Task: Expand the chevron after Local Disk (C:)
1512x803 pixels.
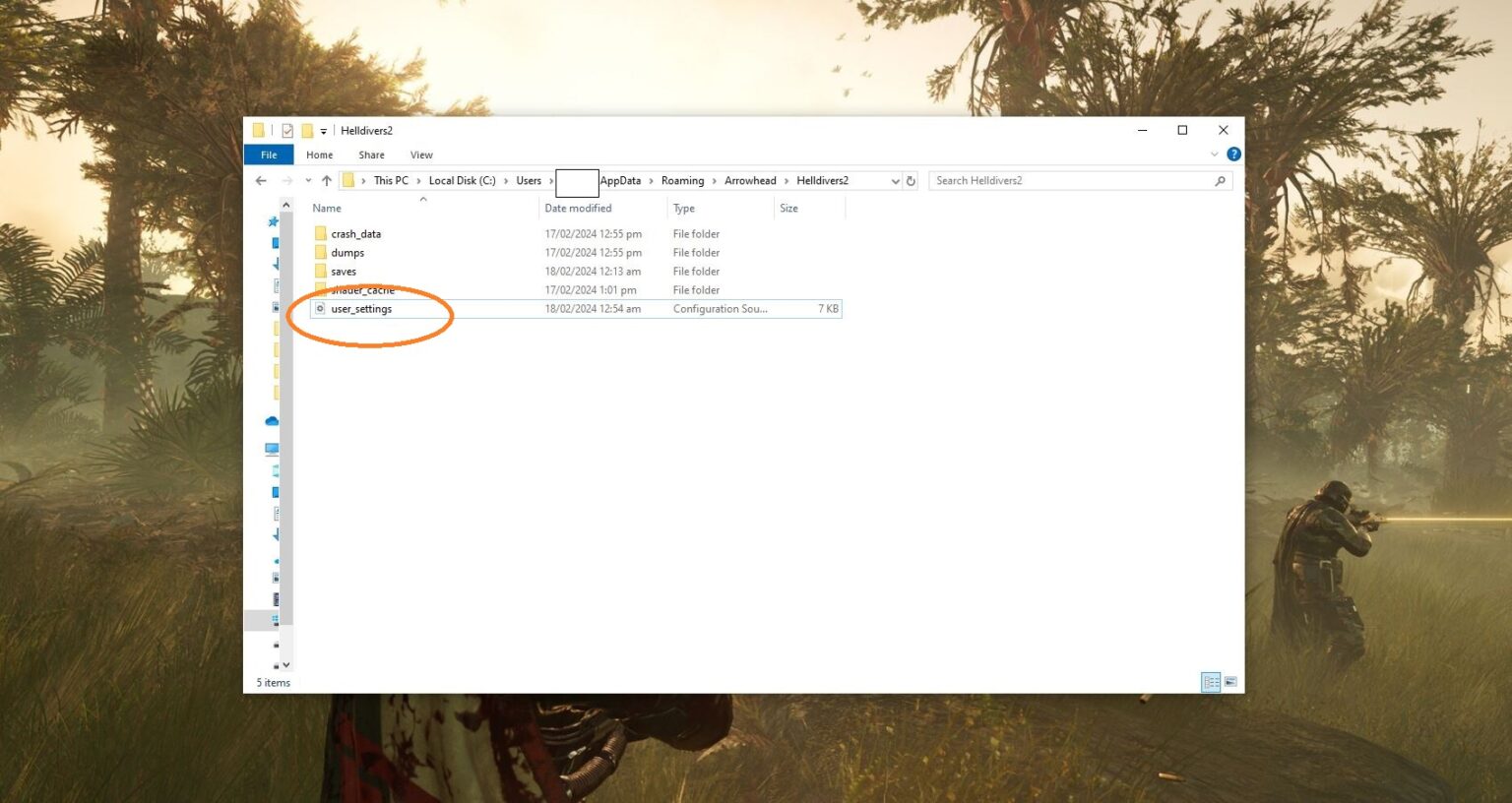Action: point(506,181)
